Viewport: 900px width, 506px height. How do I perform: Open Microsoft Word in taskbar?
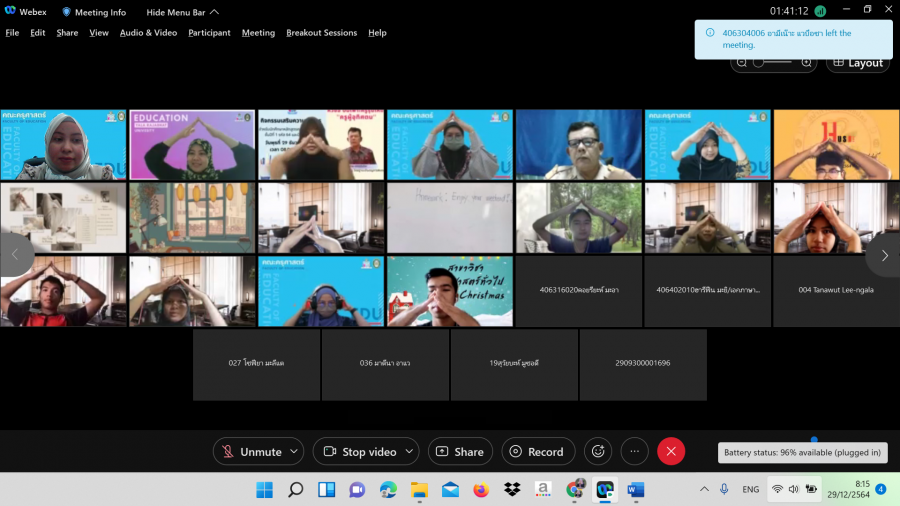click(x=636, y=489)
